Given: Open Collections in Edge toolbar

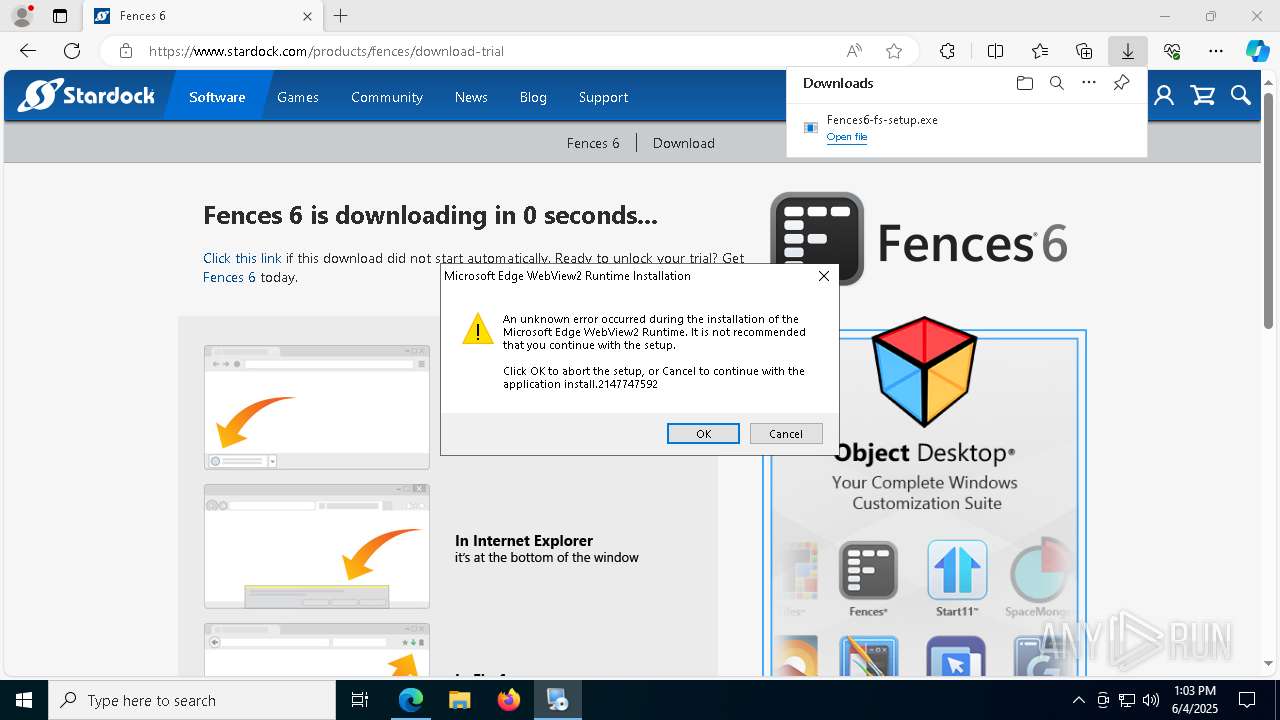Looking at the screenshot, I should (x=1084, y=51).
